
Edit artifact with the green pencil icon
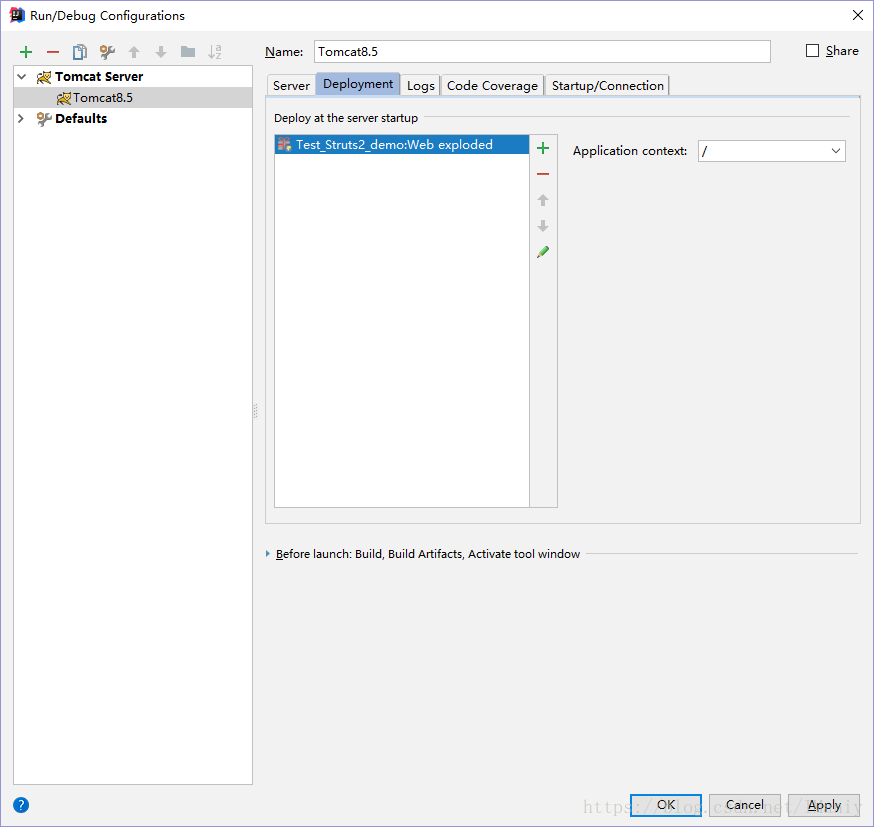pos(543,252)
